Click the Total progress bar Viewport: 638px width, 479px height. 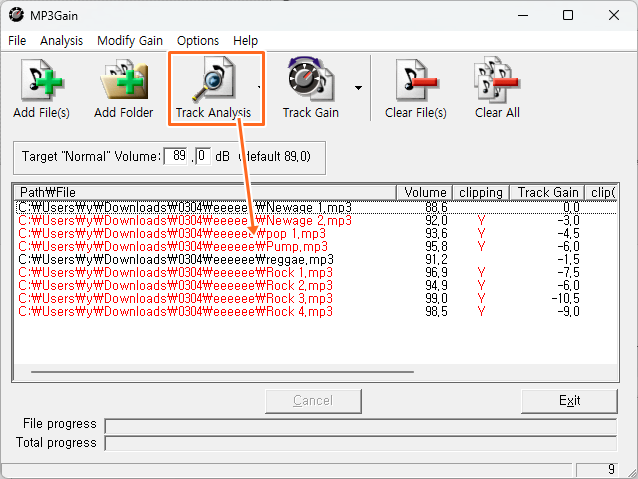click(361, 443)
